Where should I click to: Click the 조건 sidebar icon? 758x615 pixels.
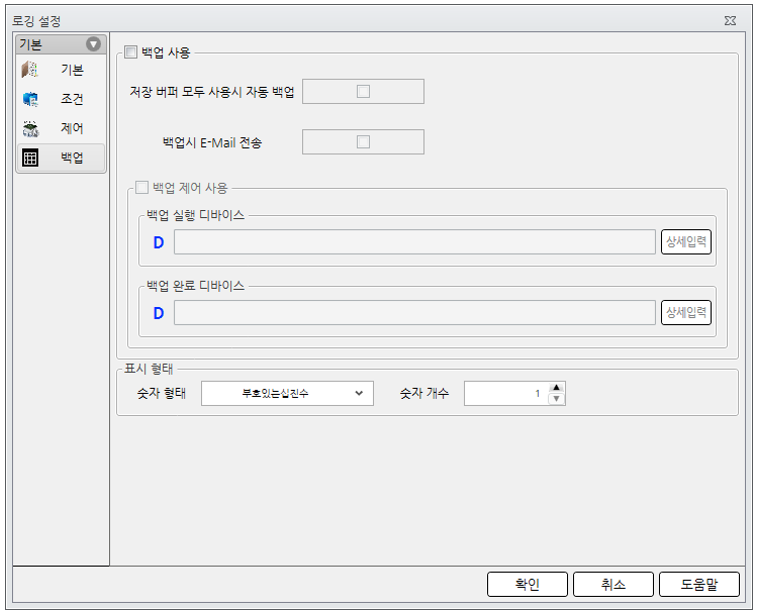[30, 99]
